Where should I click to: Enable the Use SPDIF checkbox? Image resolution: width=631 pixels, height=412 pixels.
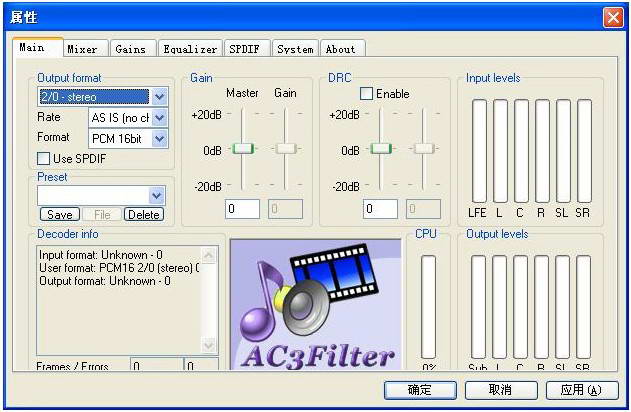[44, 158]
